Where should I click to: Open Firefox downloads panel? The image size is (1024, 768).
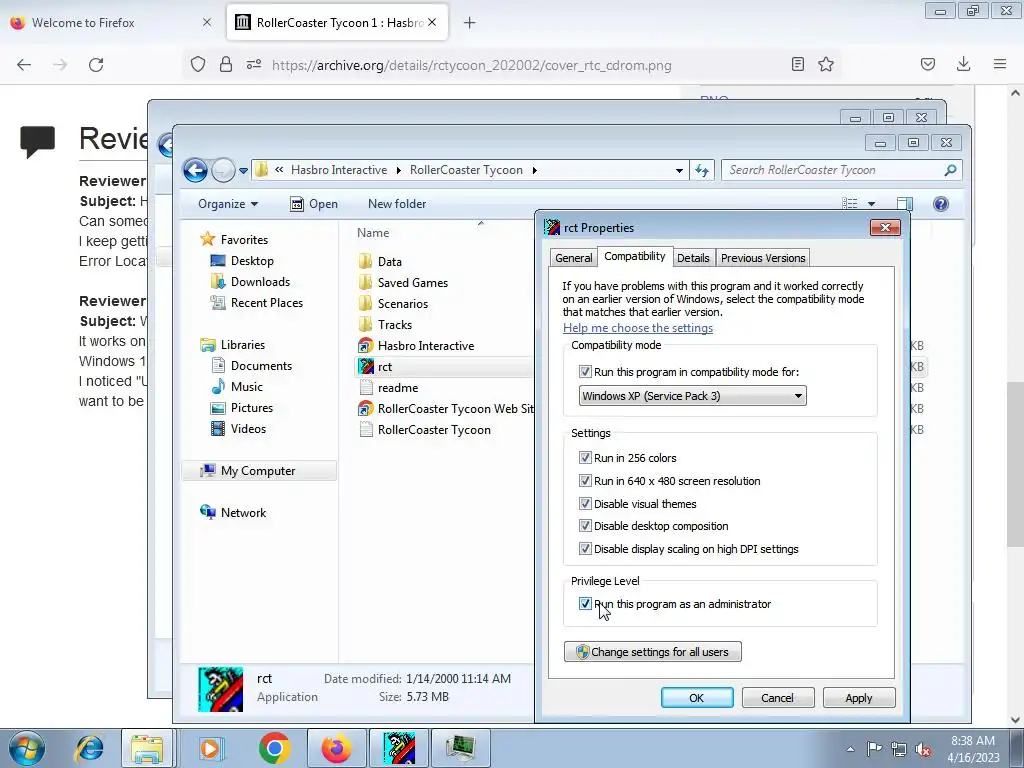[x=963, y=64]
